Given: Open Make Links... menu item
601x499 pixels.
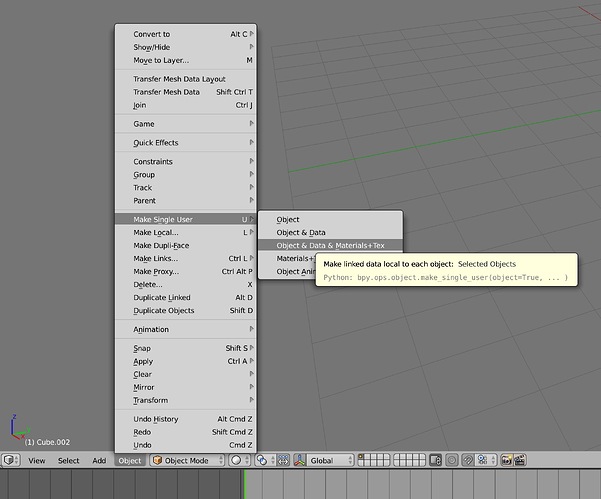Looking at the screenshot, I should [x=186, y=258].
